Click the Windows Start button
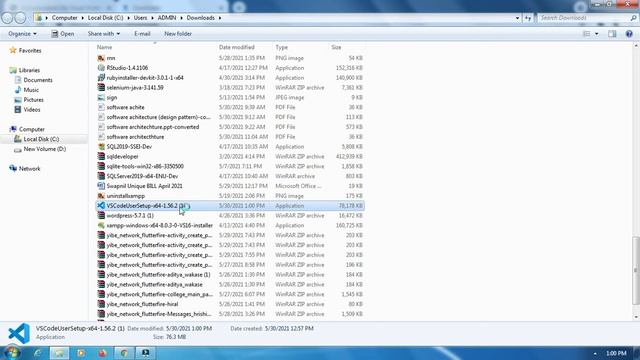This screenshot has width=640, height=360. (11, 353)
